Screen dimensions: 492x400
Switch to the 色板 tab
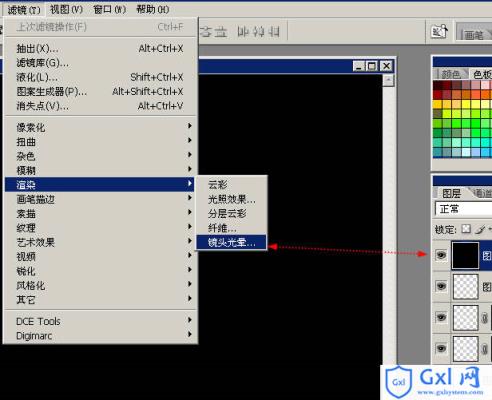[482, 74]
